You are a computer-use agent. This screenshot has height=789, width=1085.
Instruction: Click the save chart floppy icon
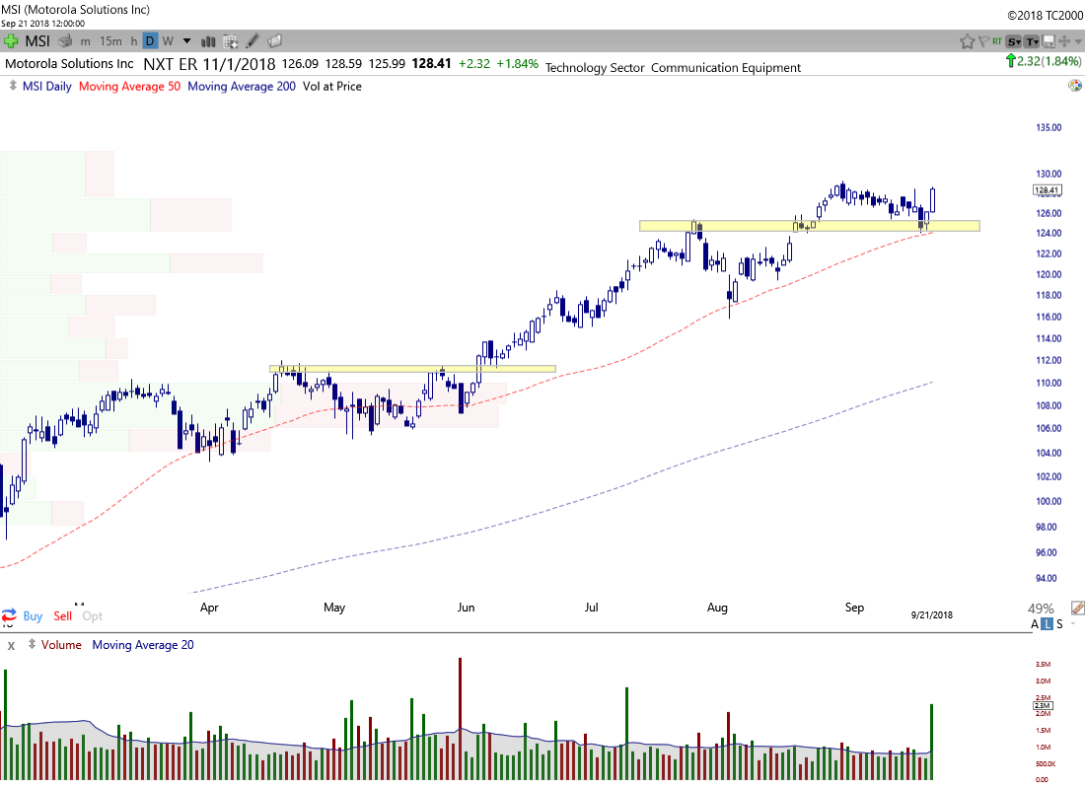[x=1048, y=41]
